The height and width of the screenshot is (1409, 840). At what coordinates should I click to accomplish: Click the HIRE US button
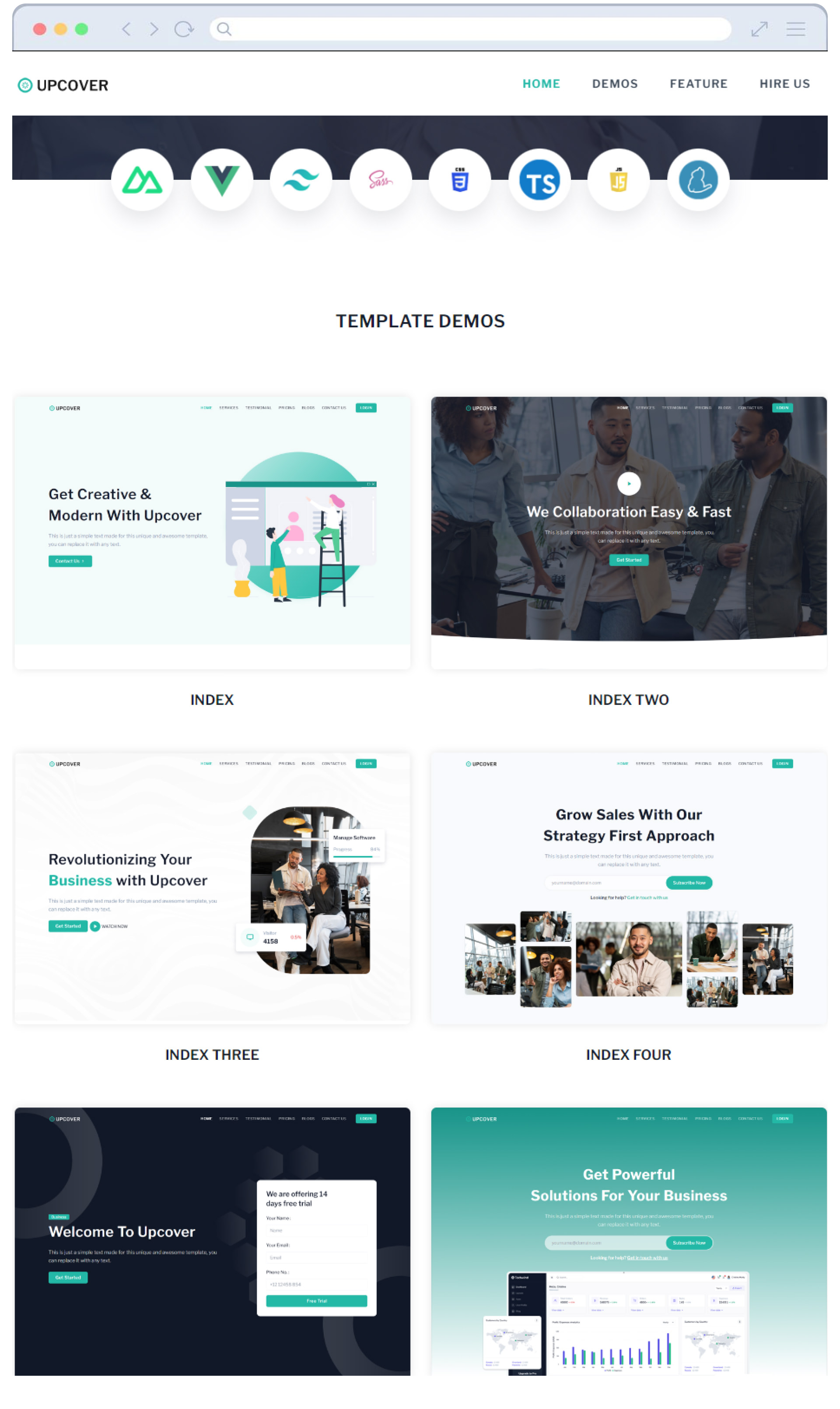click(785, 84)
